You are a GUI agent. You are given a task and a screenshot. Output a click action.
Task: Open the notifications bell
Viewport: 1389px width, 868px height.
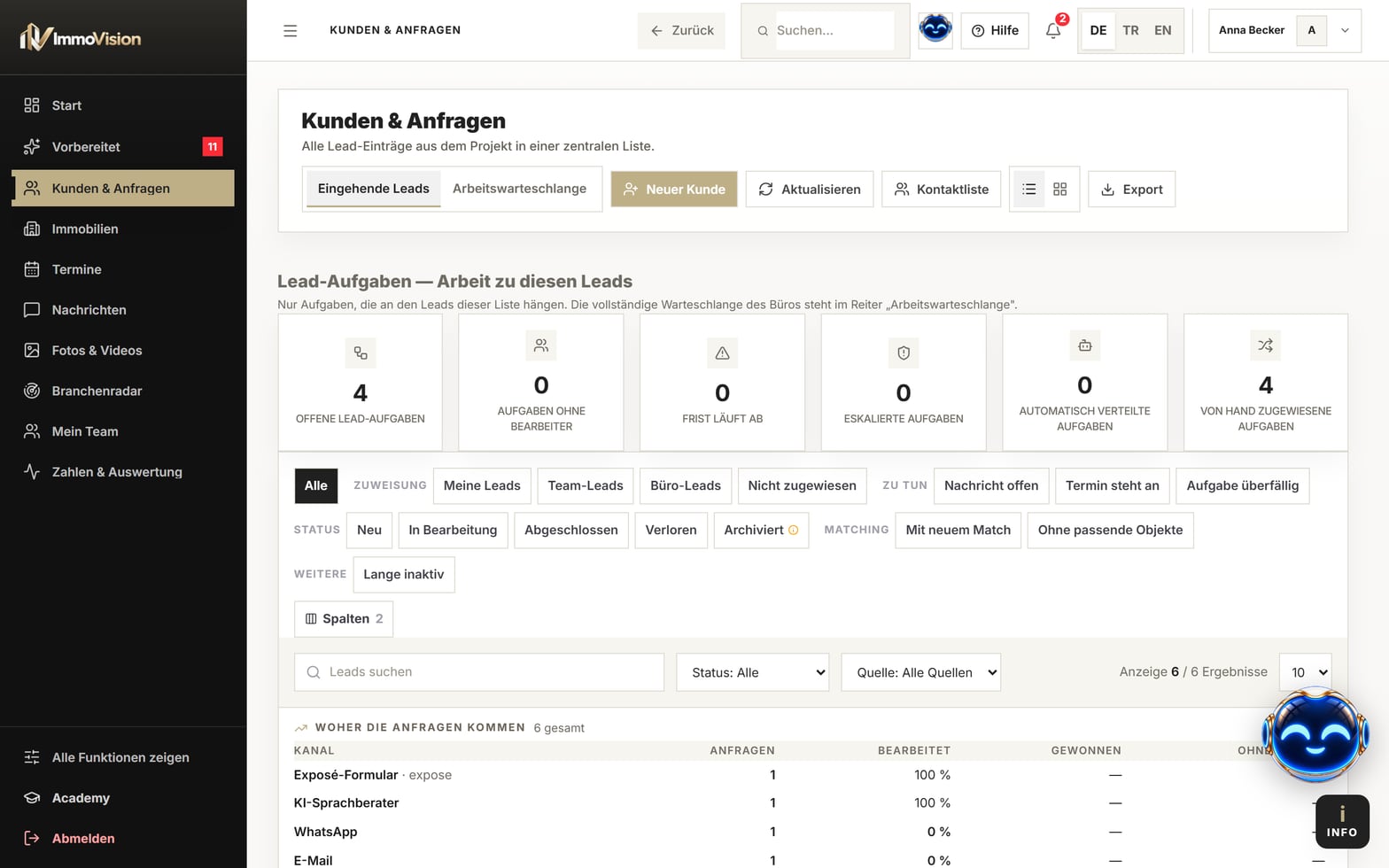click(1053, 30)
